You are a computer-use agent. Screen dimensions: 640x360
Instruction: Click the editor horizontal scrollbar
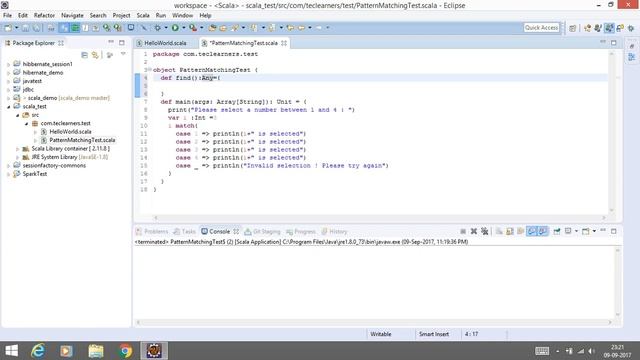pos(380,218)
